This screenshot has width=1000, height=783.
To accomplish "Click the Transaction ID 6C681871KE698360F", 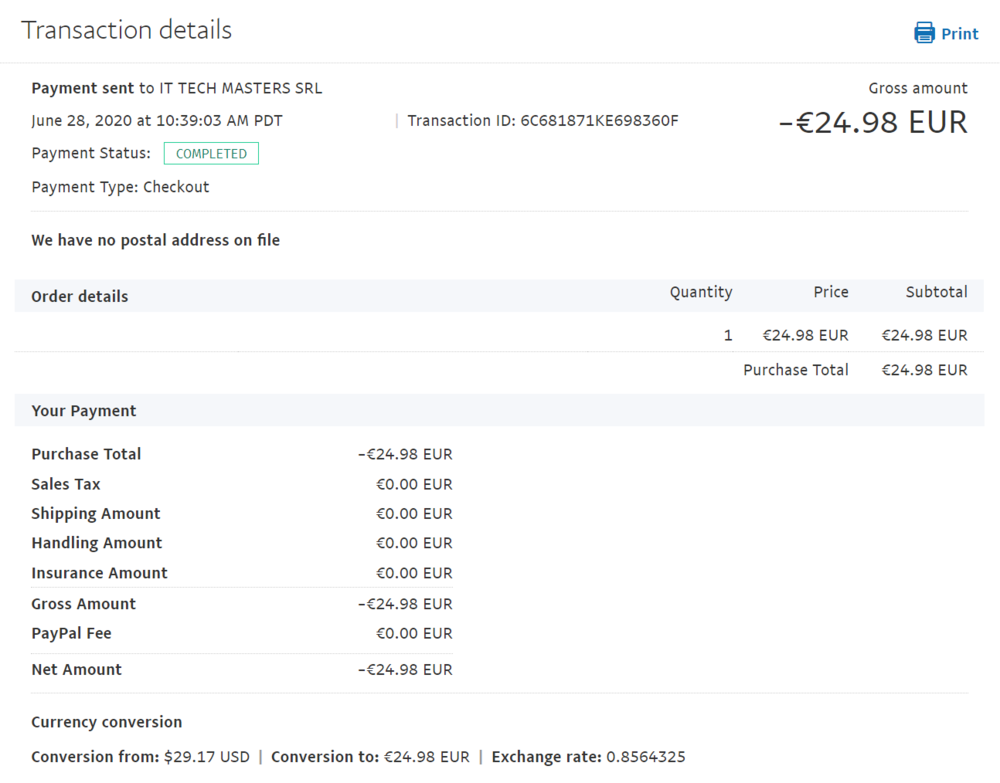I will 599,121.
